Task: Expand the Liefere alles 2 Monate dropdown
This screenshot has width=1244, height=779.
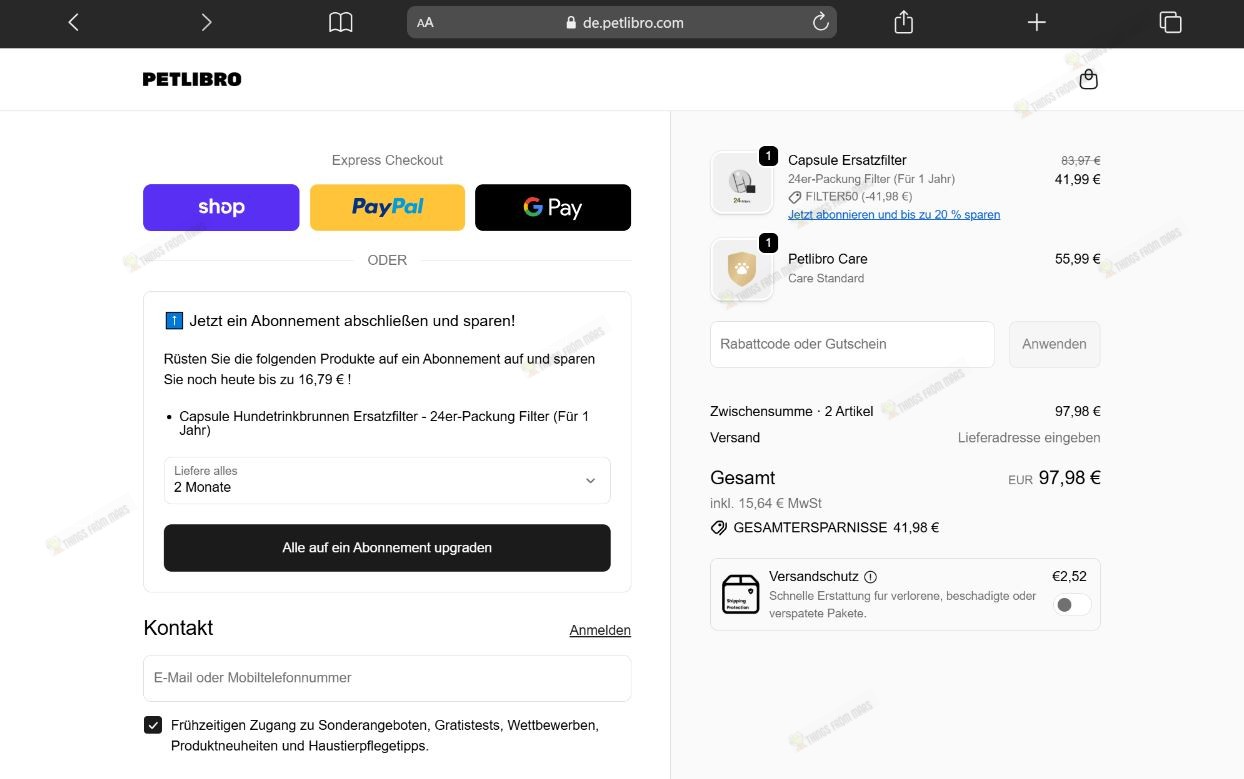Action: pos(387,480)
